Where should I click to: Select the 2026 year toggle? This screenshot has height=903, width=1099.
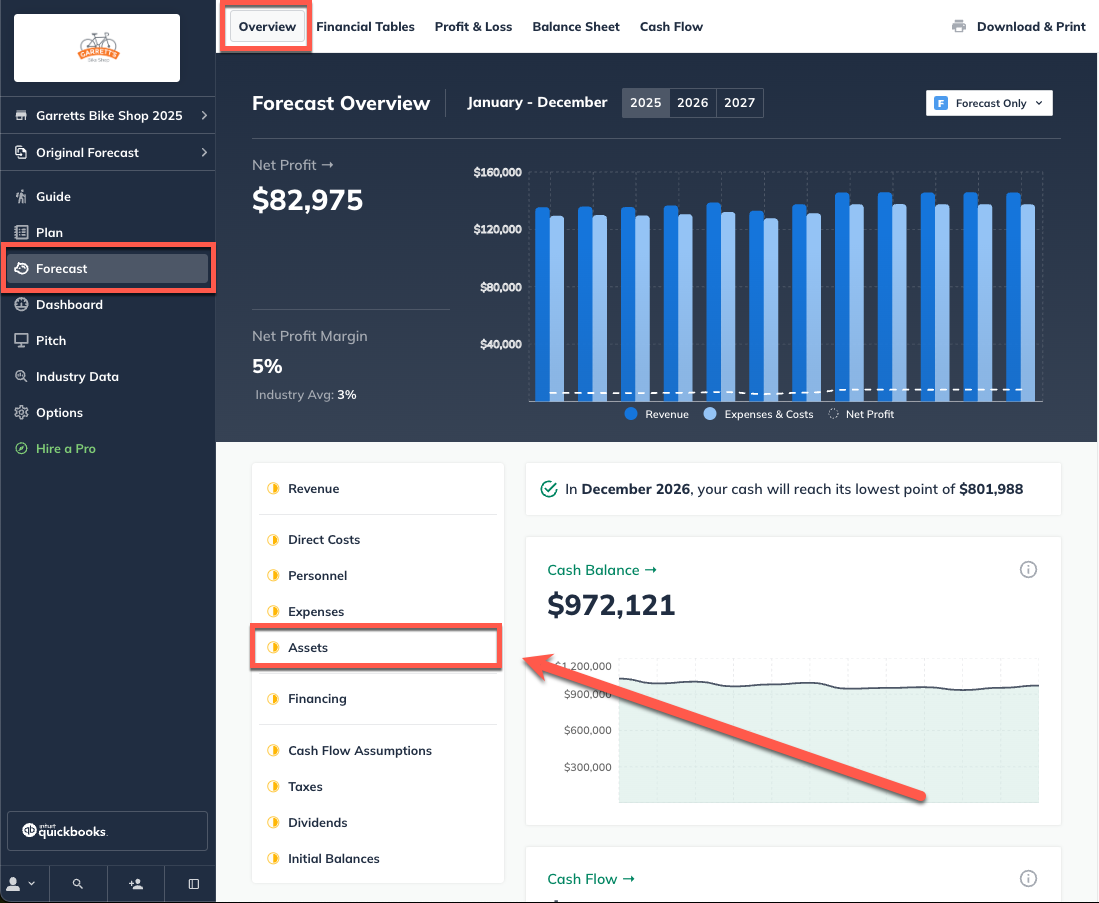tap(693, 103)
